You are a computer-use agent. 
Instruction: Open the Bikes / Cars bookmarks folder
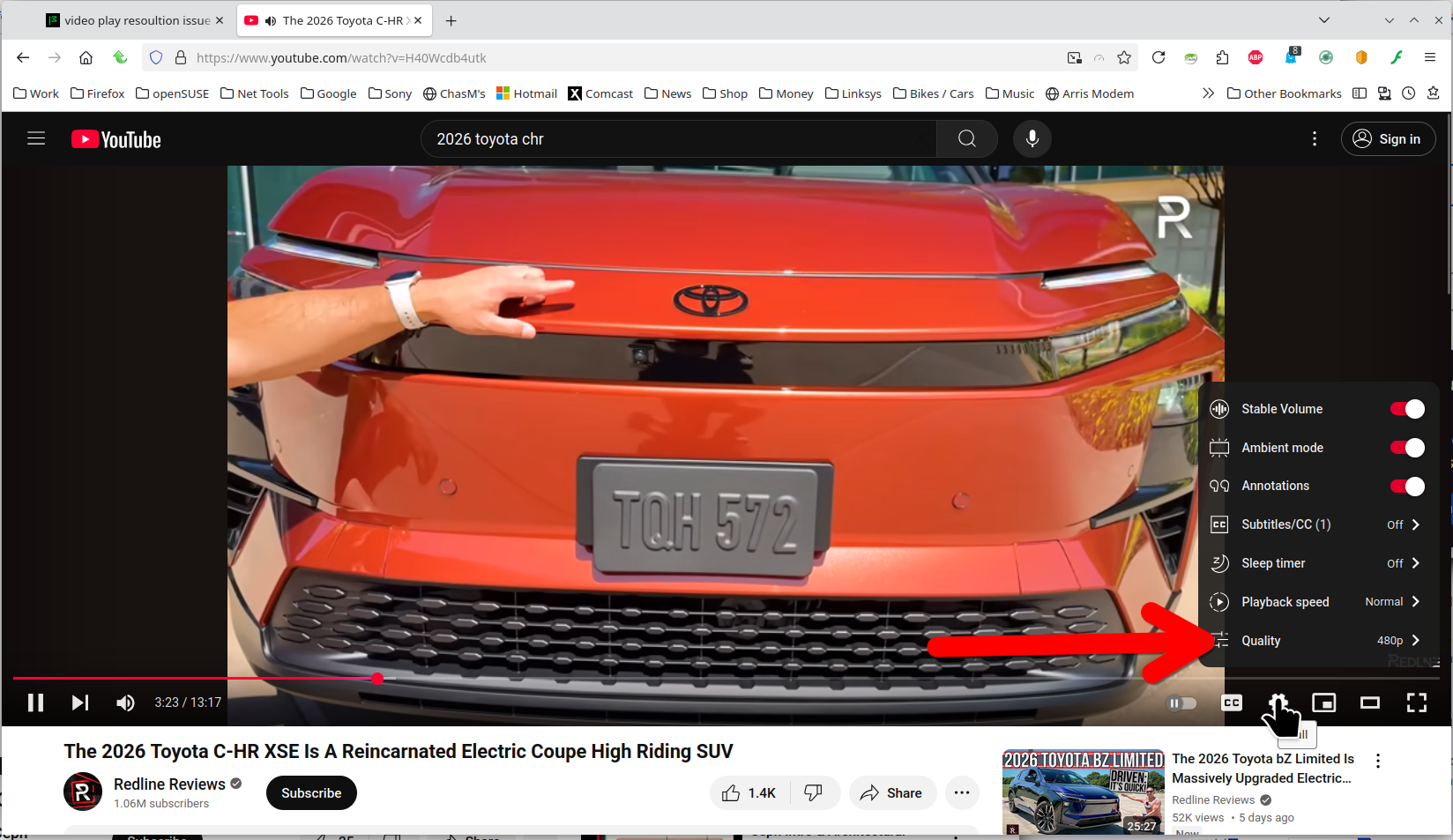pos(934,93)
